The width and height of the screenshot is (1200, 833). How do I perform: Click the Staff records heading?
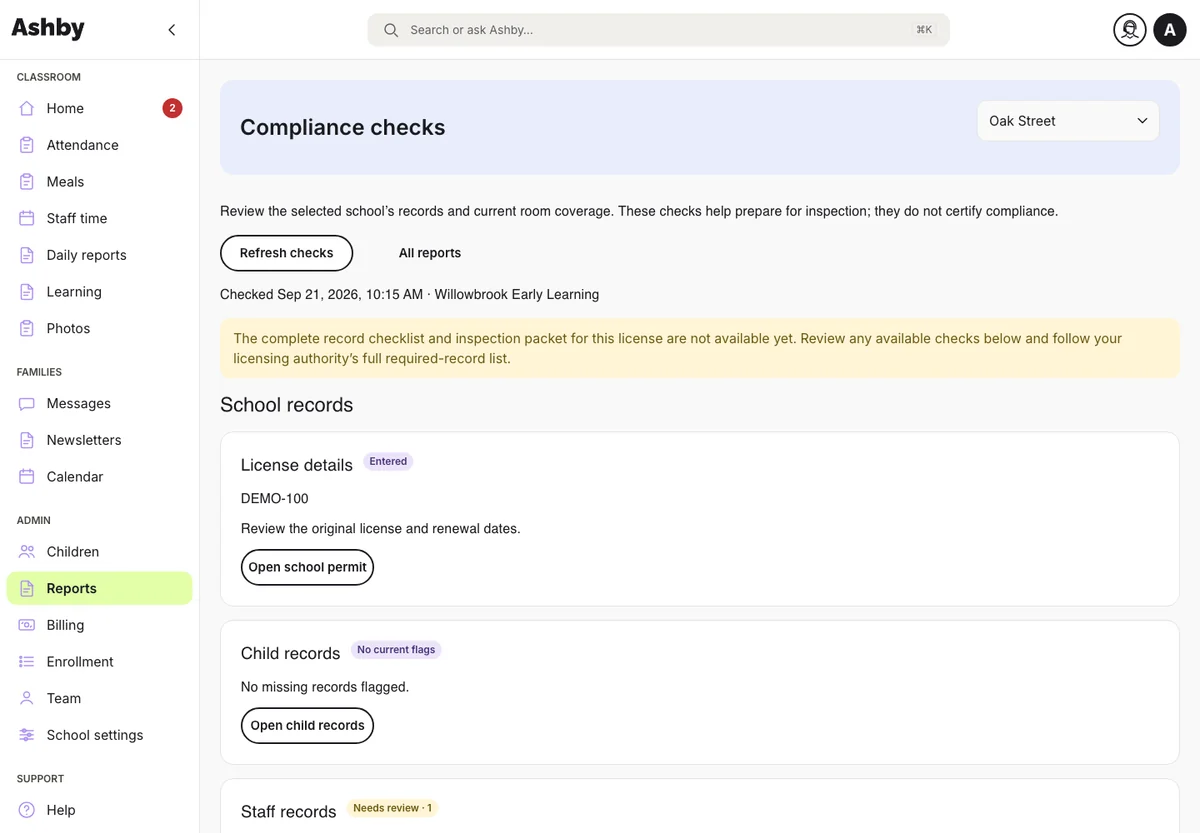point(288,812)
